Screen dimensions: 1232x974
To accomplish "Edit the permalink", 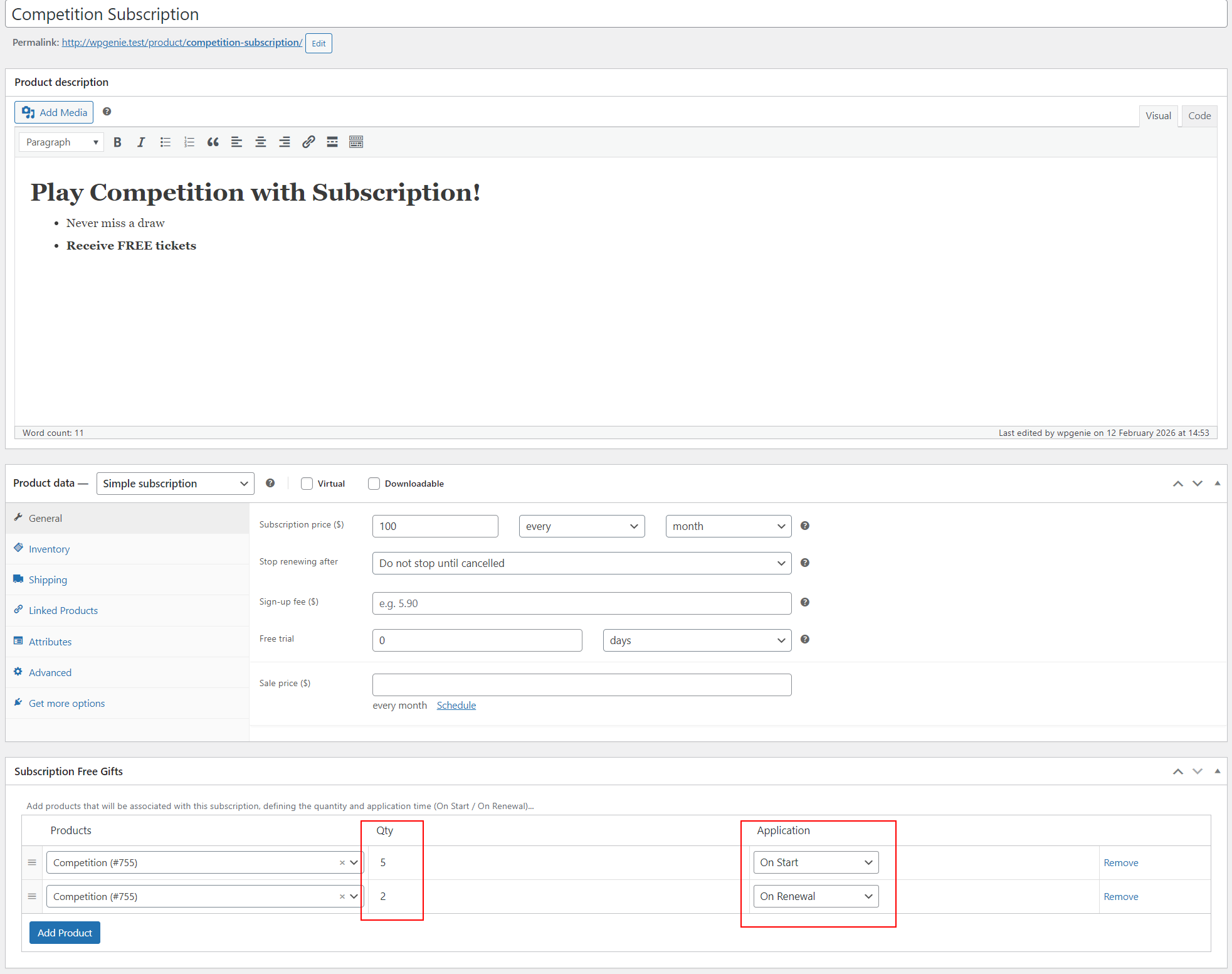I will click(x=319, y=43).
